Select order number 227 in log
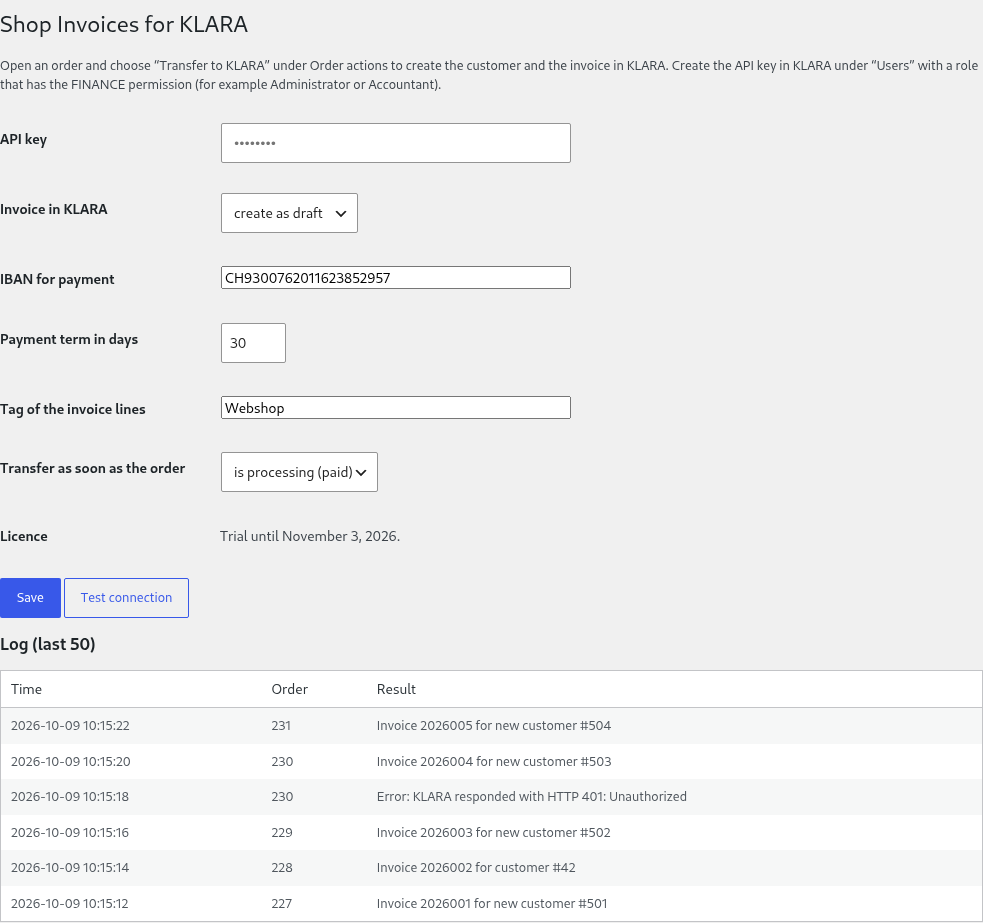This screenshot has width=983, height=923. click(x=281, y=904)
